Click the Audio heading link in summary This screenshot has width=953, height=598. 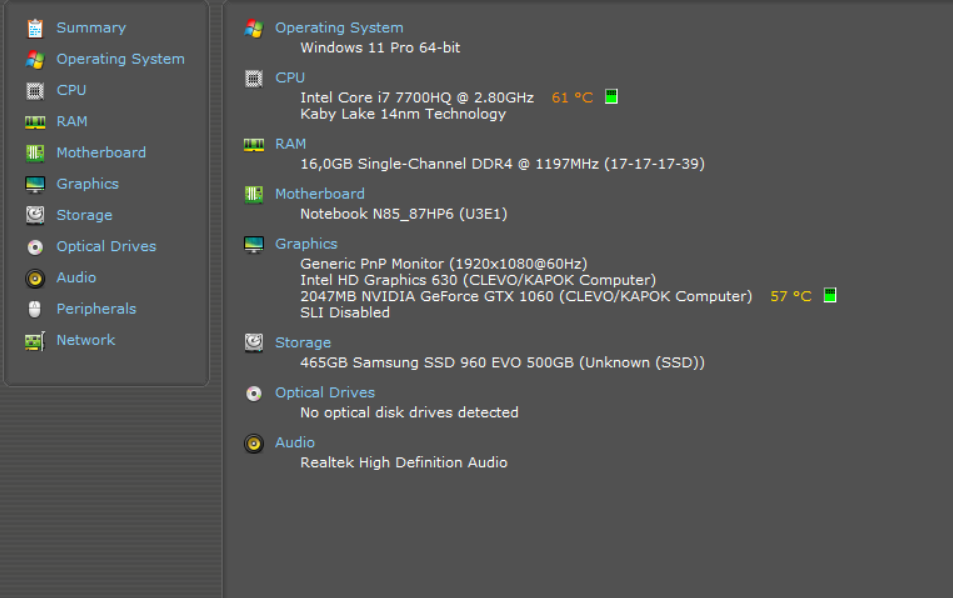pos(295,442)
